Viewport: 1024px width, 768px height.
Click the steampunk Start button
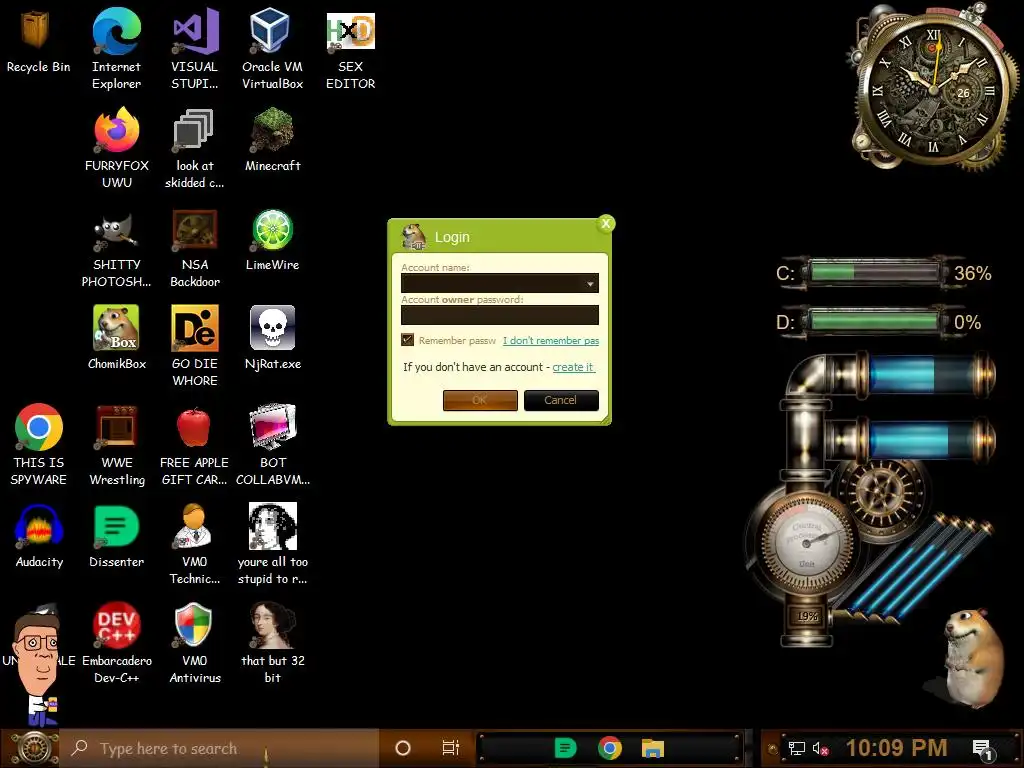pyautogui.click(x=34, y=748)
